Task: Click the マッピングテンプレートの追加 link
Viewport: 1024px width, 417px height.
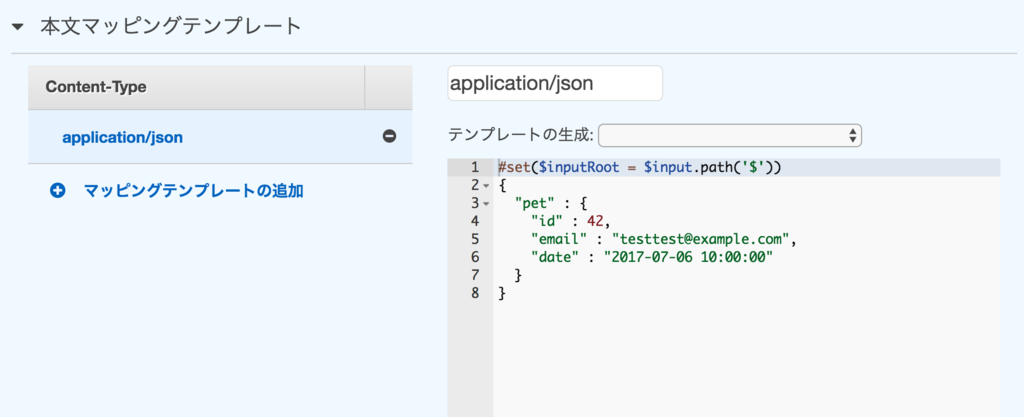Action: pyautogui.click(x=193, y=190)
